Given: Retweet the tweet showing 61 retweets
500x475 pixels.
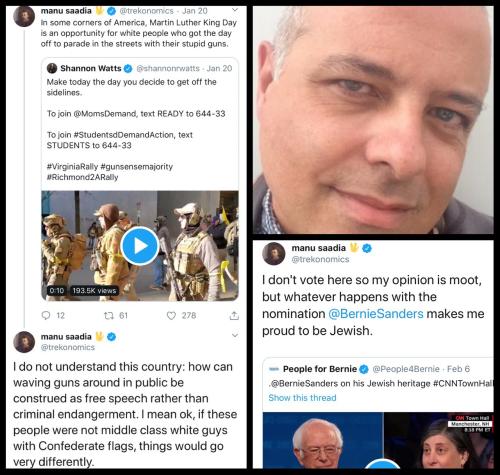Looking at the screenshot, I should [x=109, y=315].
